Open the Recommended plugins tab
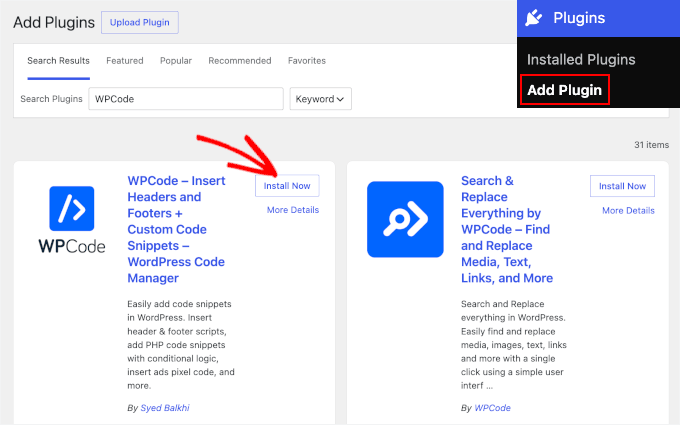 tap(240, 61)
